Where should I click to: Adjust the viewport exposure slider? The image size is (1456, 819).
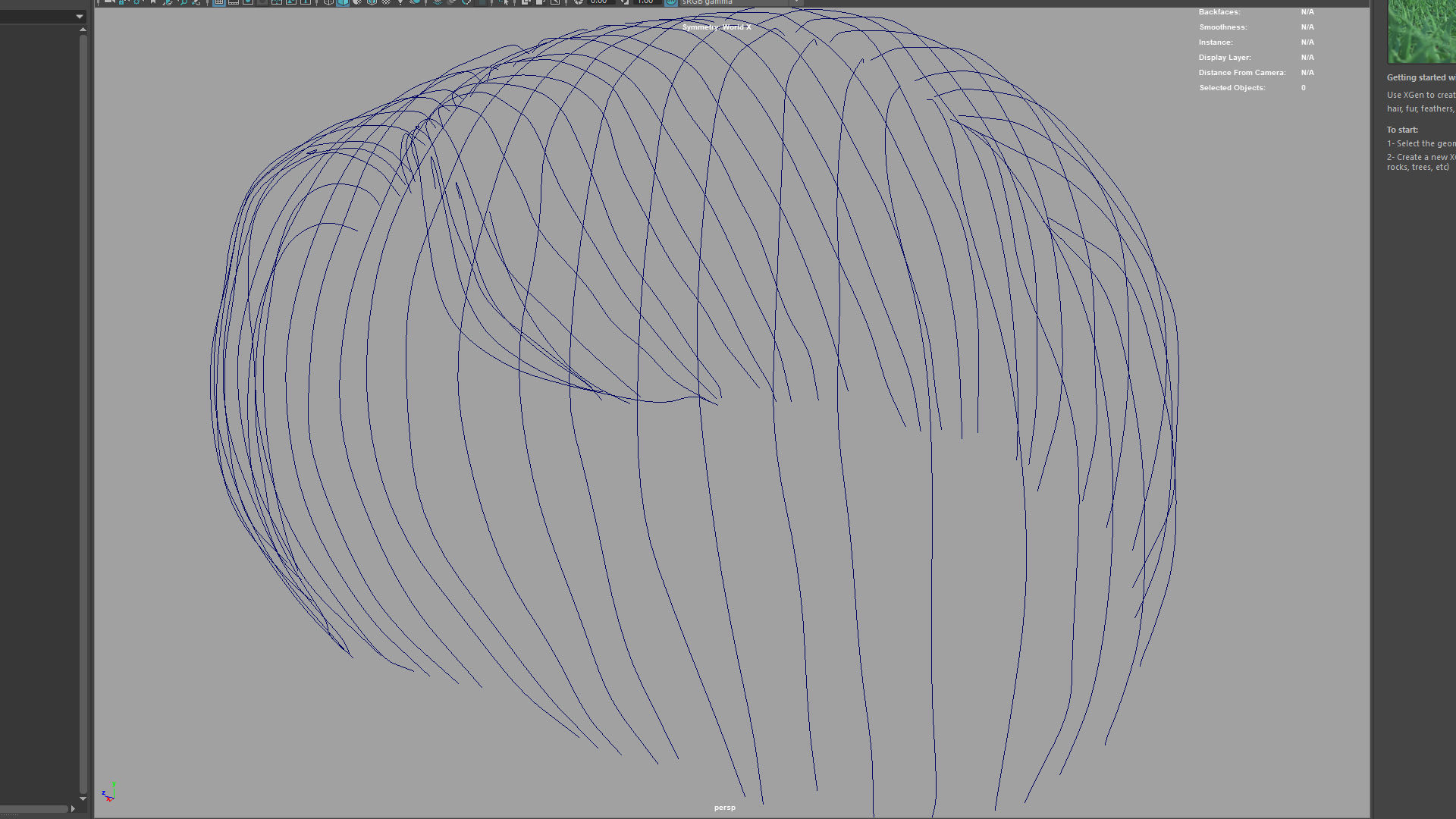click(x=599, y=3)
